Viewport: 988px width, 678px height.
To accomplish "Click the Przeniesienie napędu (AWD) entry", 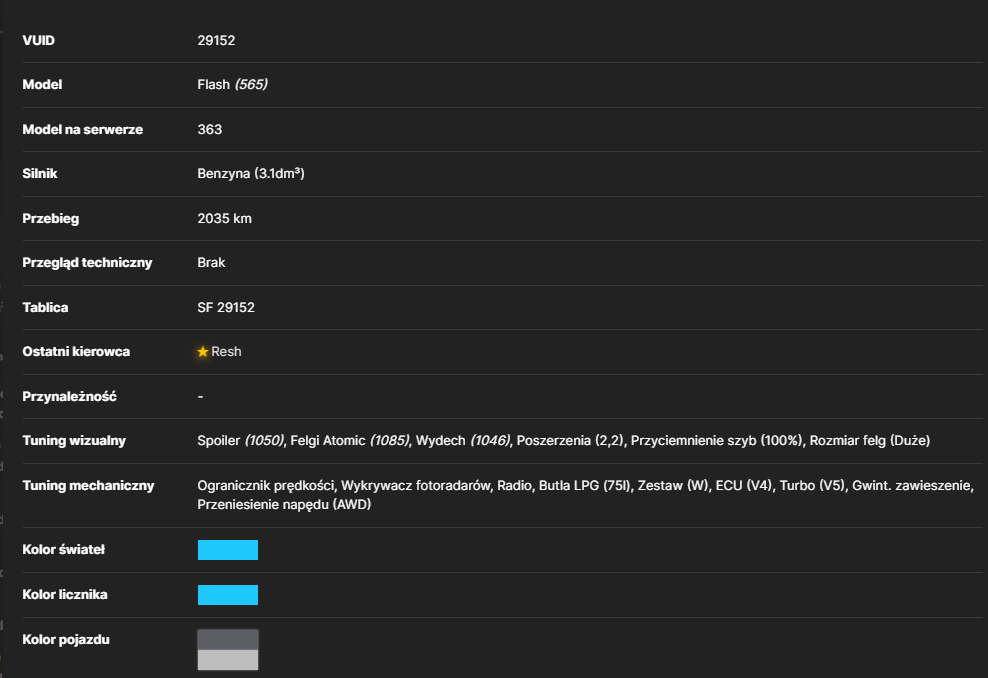I will click(x=284, y=504).
